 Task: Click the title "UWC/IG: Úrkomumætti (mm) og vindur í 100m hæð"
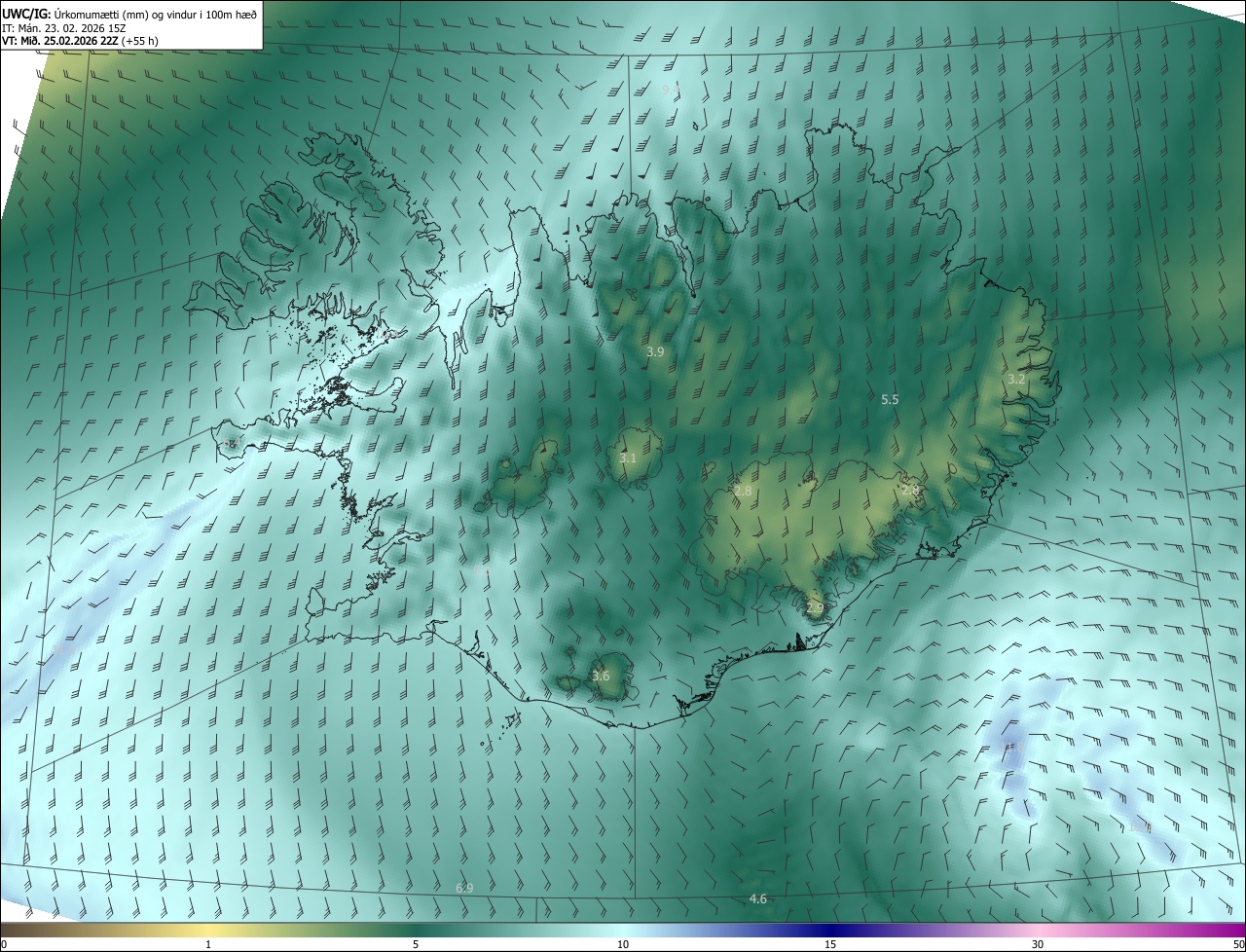pyautogui.click(x=129, y=14)
